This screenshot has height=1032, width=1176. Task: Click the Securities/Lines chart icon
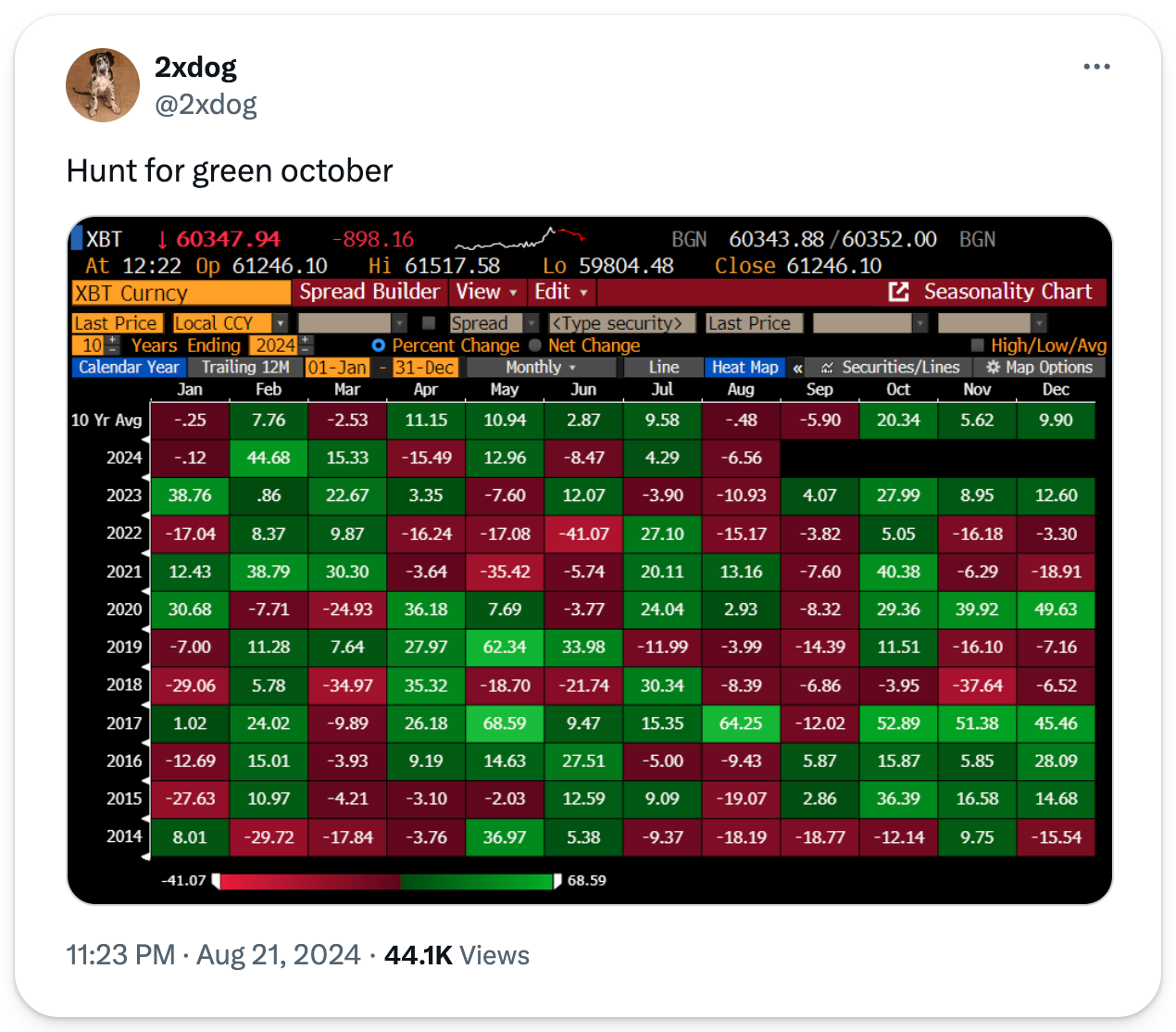pyautogui.click(x=827, y=368)
